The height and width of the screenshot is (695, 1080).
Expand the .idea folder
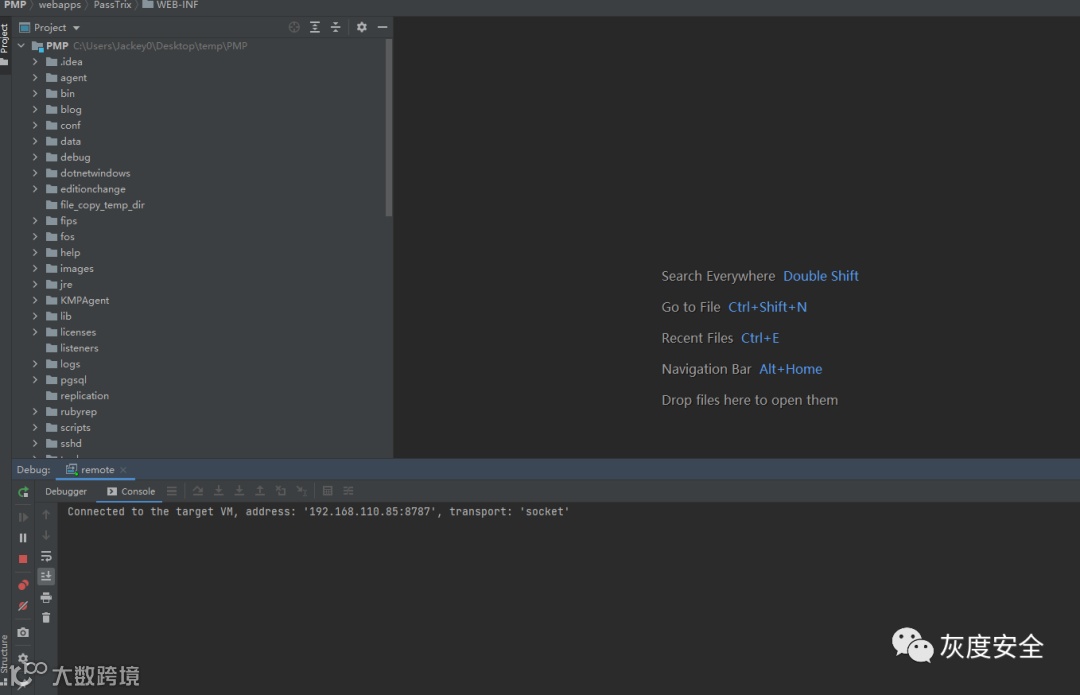(35, 61)
